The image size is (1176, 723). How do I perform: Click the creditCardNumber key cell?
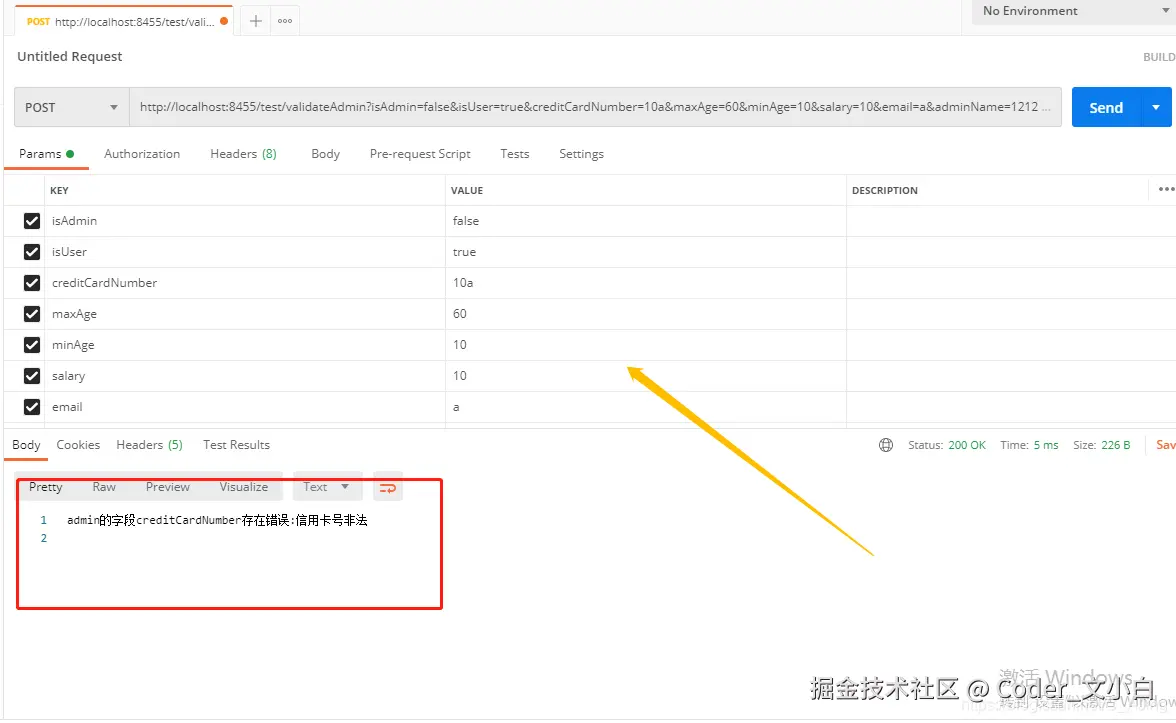point(244,283)
